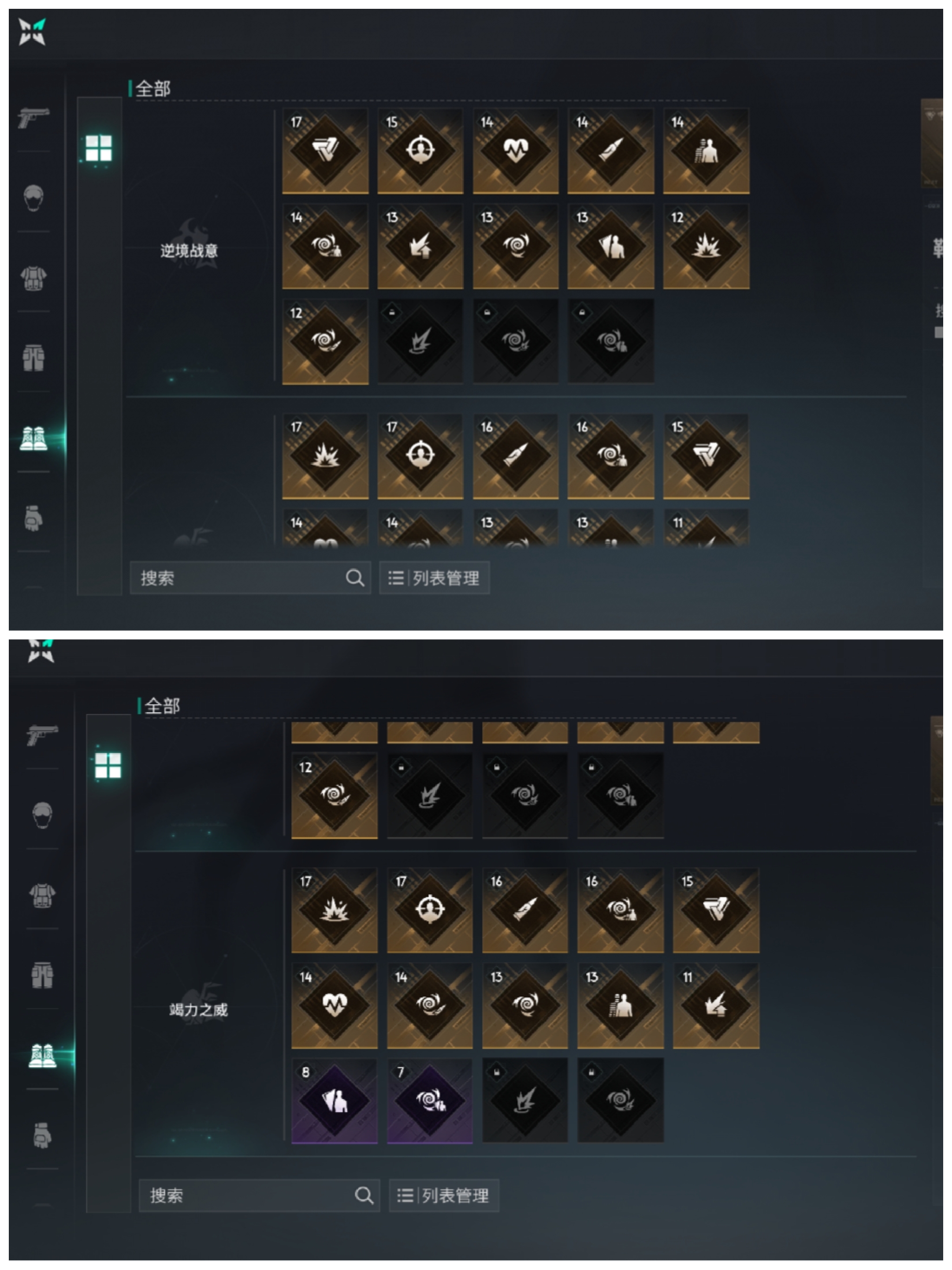The image size is (952, 1270).
Task: Open the gloves category in lower sidebar
Action: pos(42,1135)
